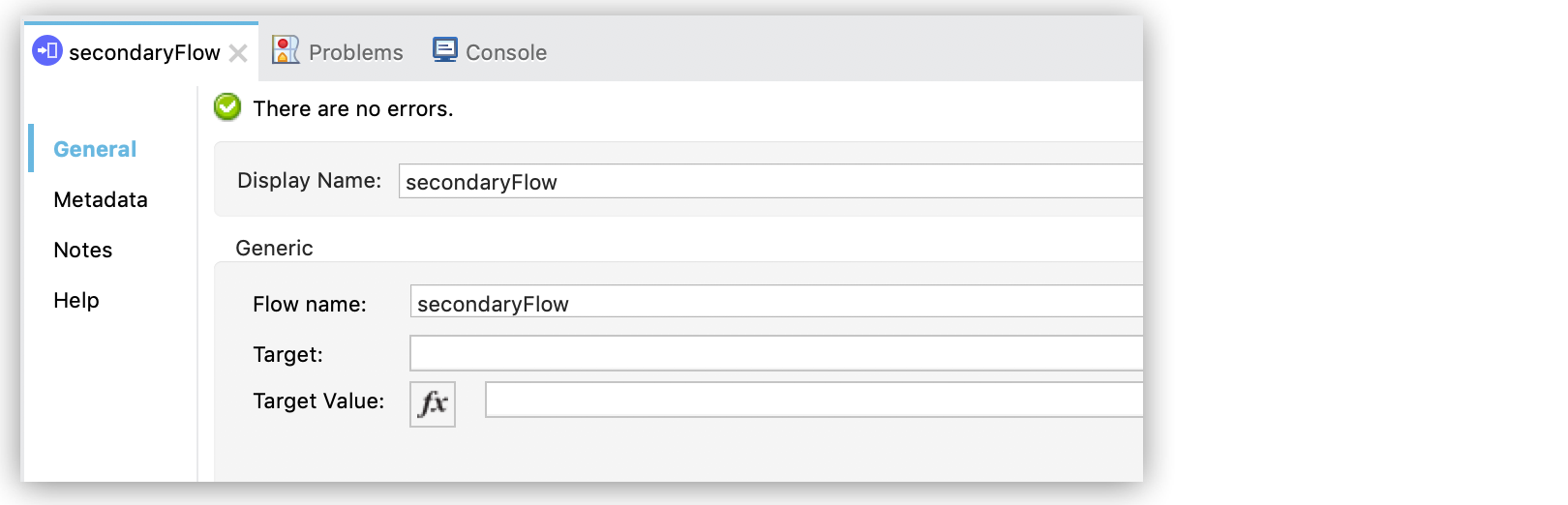Image resolution: width=1568 pixels, height=505 pixels.
Task: Click the Generic section heading
Action: [274, 248]
